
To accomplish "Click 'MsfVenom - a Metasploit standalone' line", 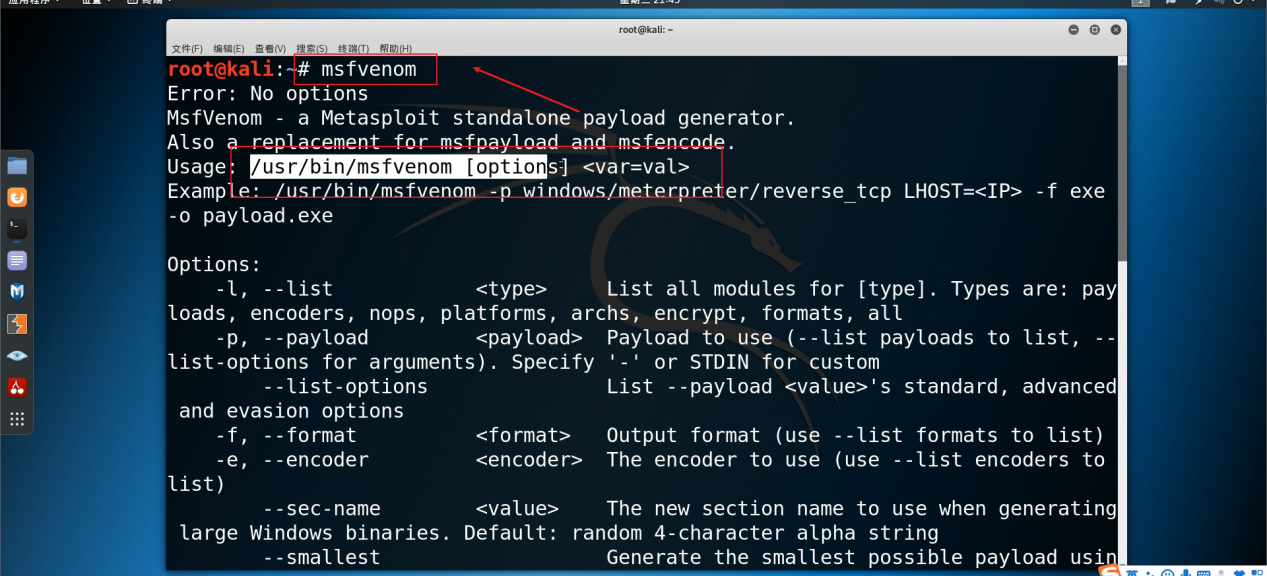I will click(481, 118).
